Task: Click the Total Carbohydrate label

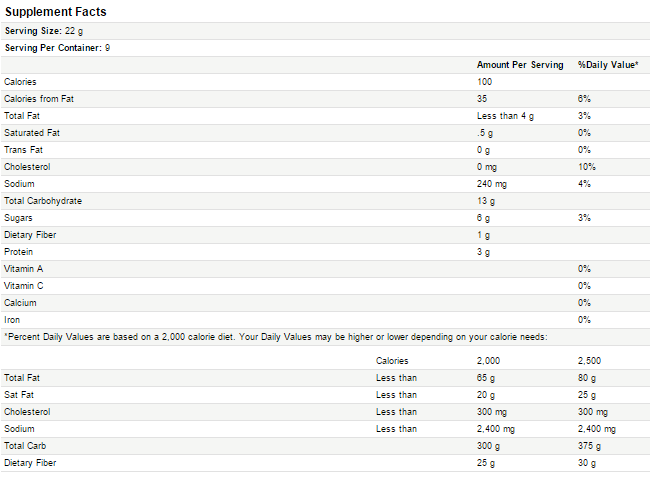Action: (43, 201)
